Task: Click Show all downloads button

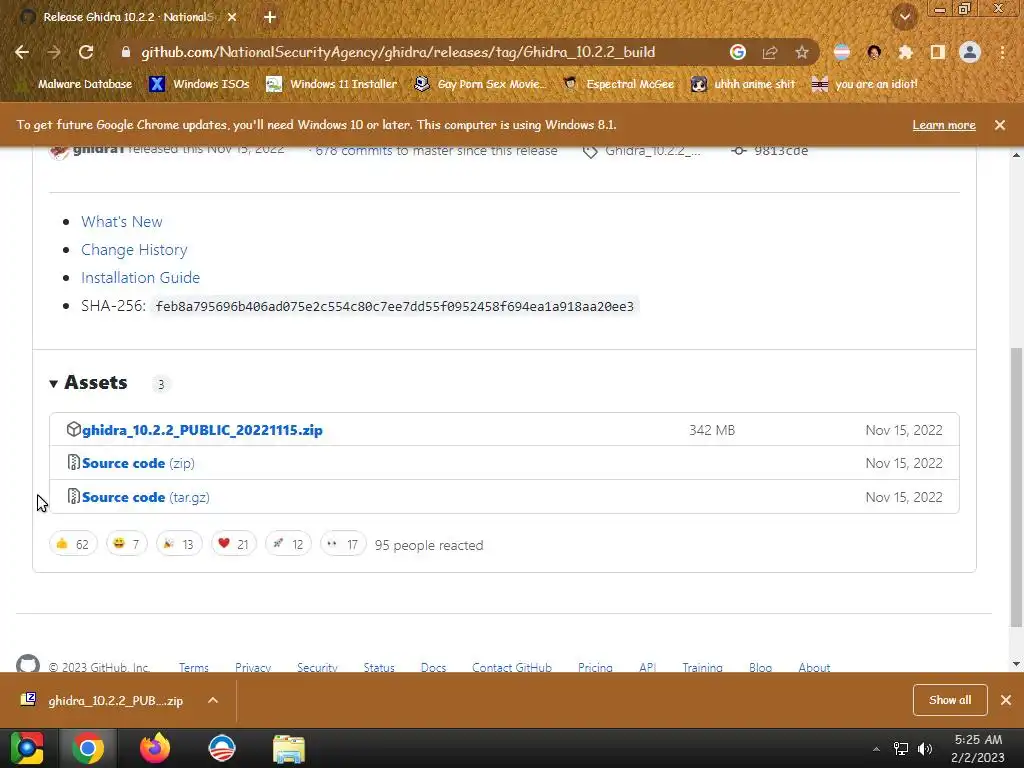Action: click(950, 700)
